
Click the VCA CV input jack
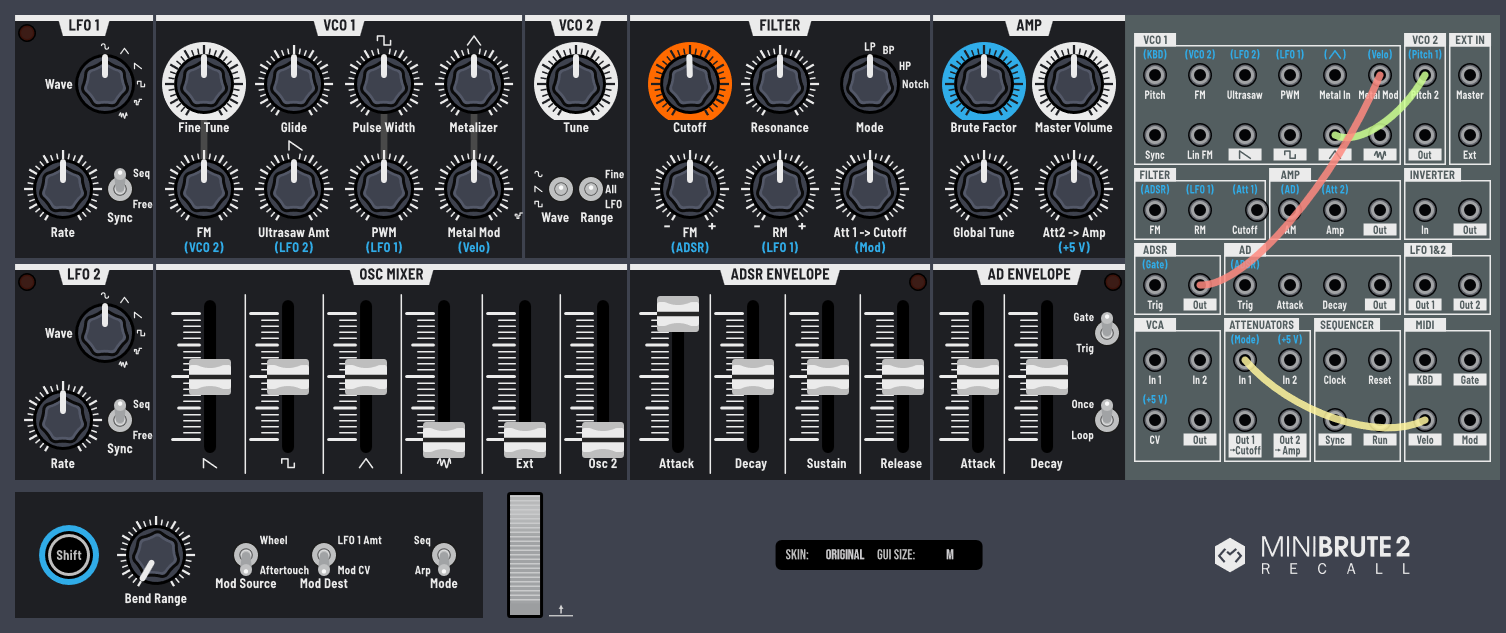click(1155, 420)
